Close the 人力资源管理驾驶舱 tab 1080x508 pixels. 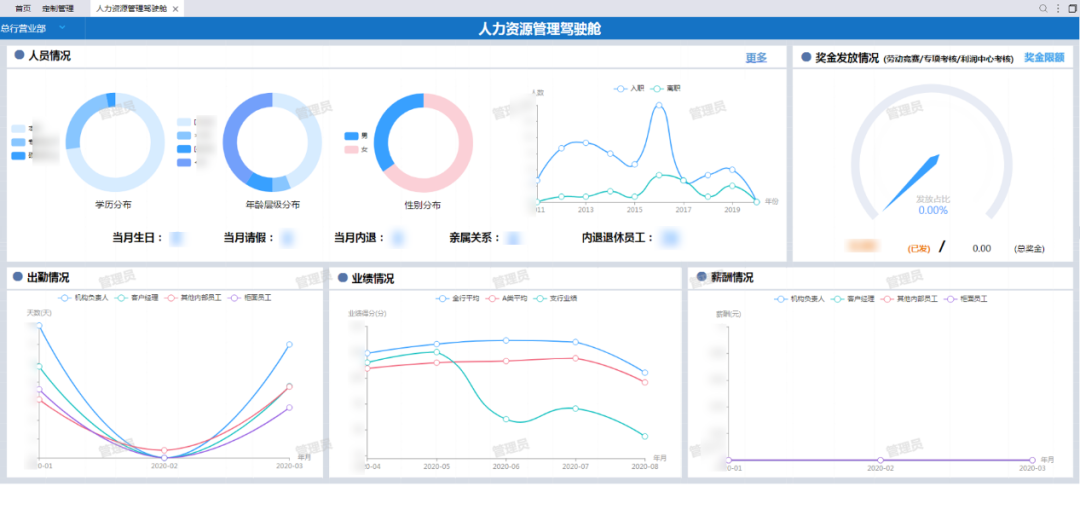coord(176,8)
